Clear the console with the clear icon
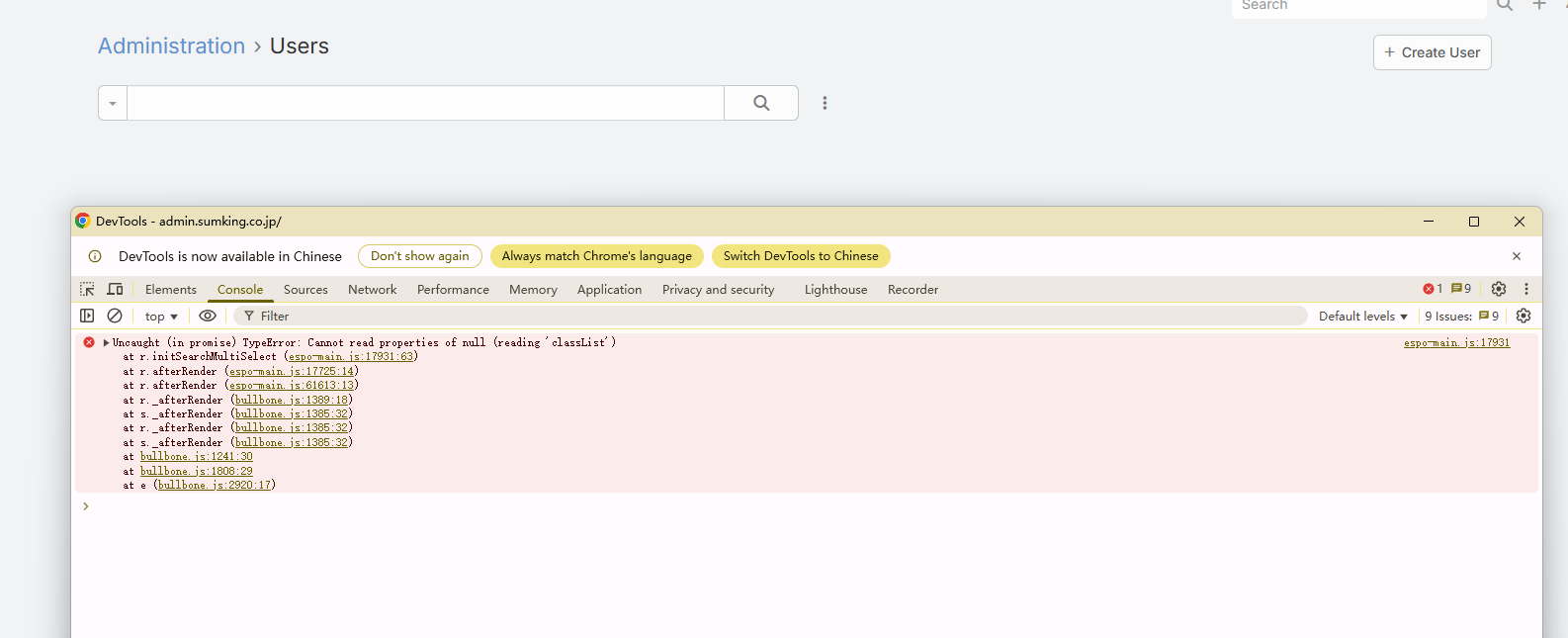1568x638 pixels. point(115,316)
